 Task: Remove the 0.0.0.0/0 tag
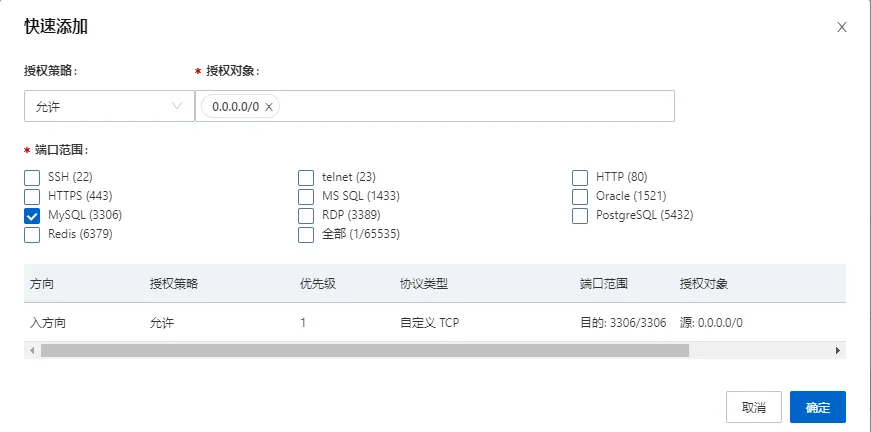tap(268, 107)
